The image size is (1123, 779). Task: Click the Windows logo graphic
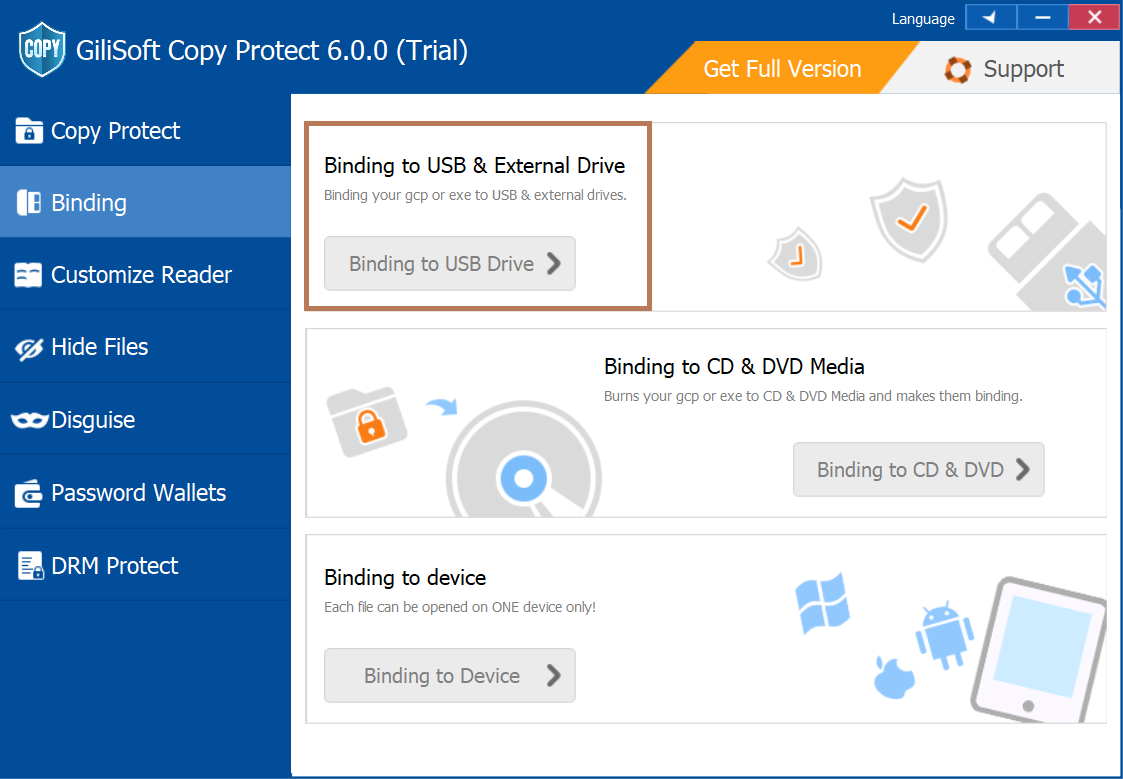pyautogui.click(x=822, y=603)
